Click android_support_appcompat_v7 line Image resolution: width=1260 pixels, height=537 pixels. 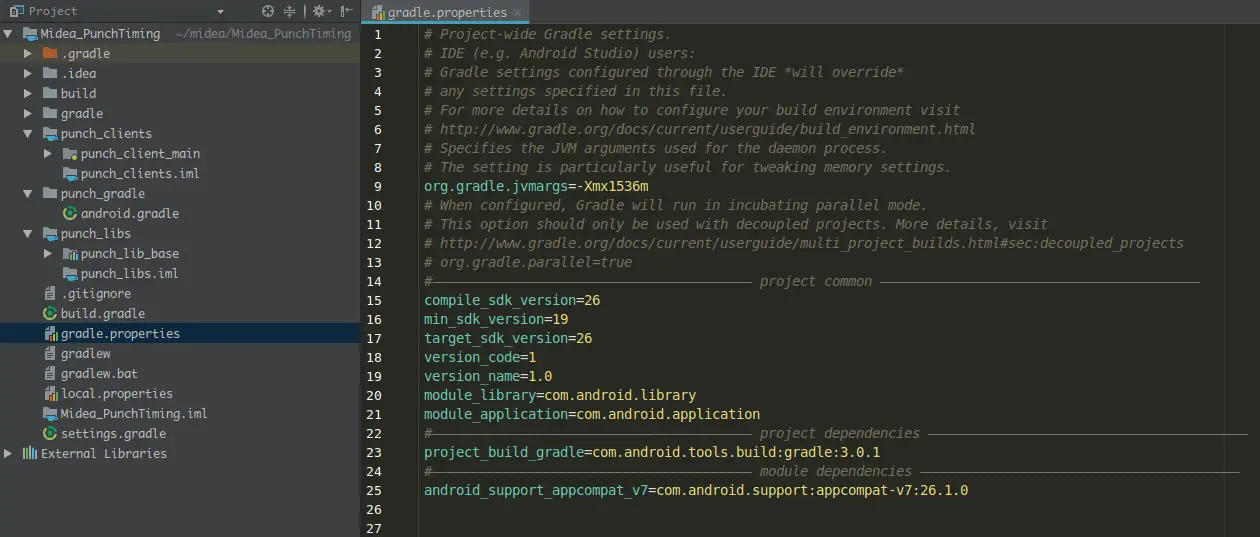(x=696, y=490)
